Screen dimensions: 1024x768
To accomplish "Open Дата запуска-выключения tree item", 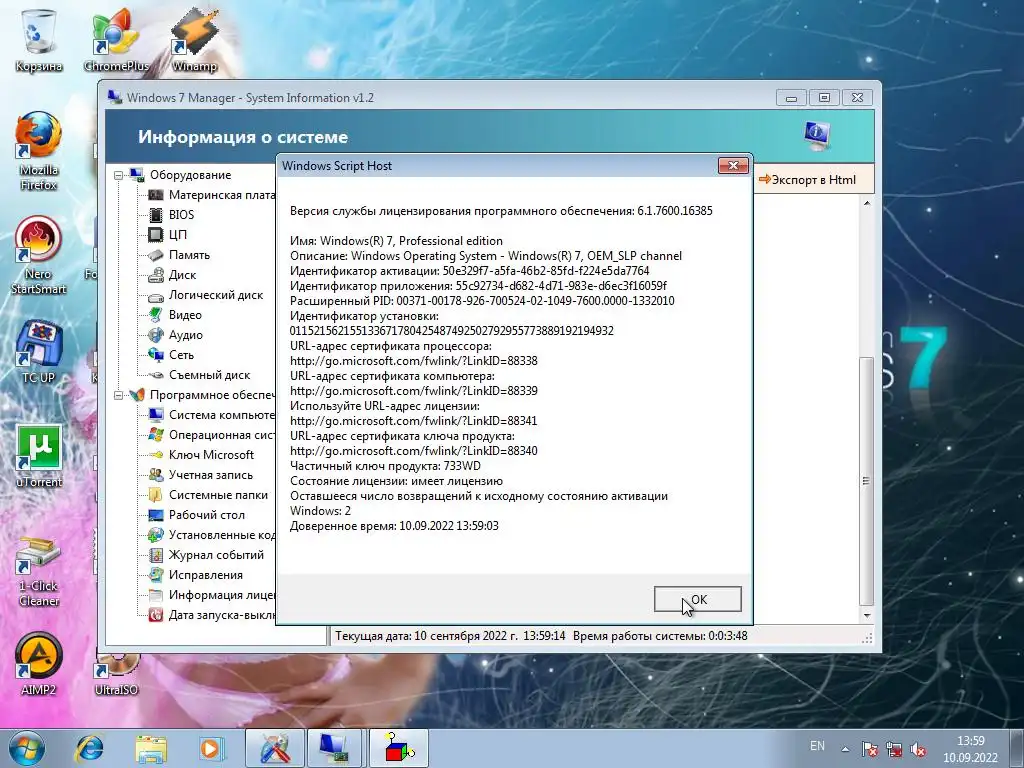I will click(x=221, y=615).
